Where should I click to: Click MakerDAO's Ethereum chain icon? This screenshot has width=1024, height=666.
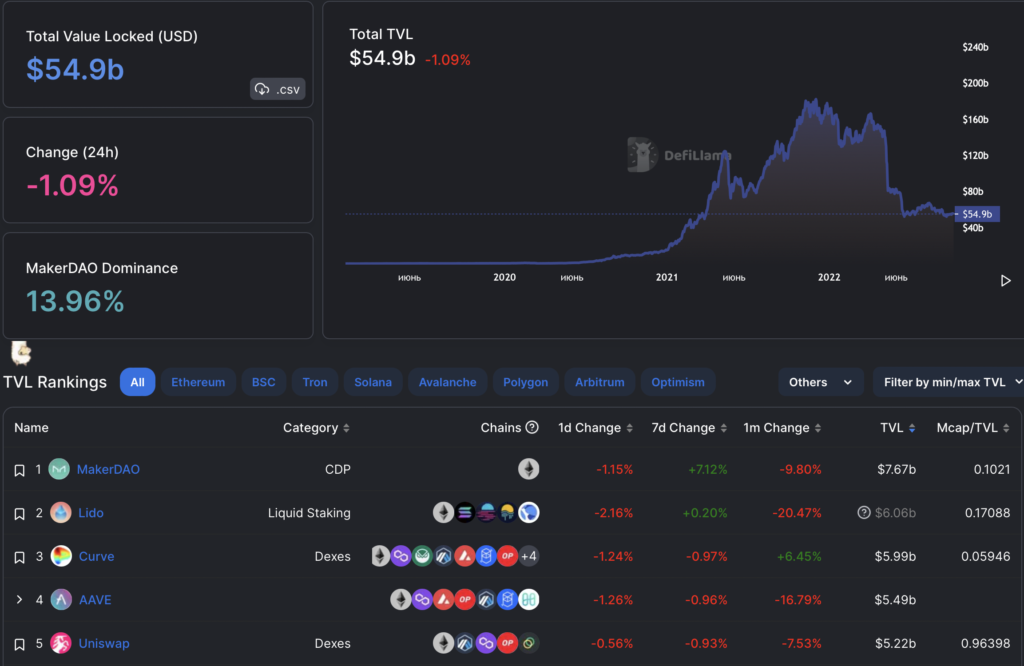[x=529, y=469]
